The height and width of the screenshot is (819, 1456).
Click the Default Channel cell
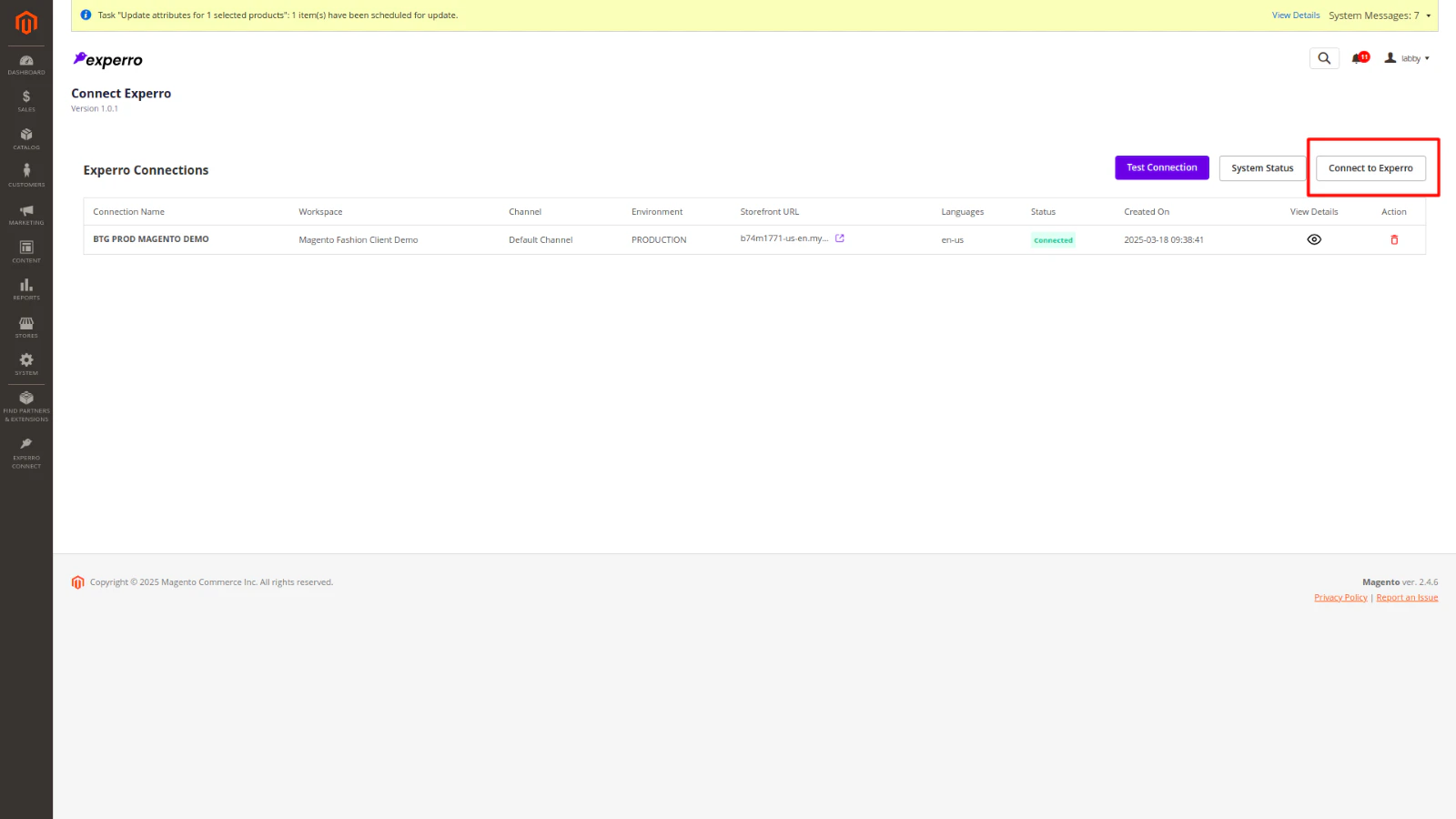click(x=541, y=240)
